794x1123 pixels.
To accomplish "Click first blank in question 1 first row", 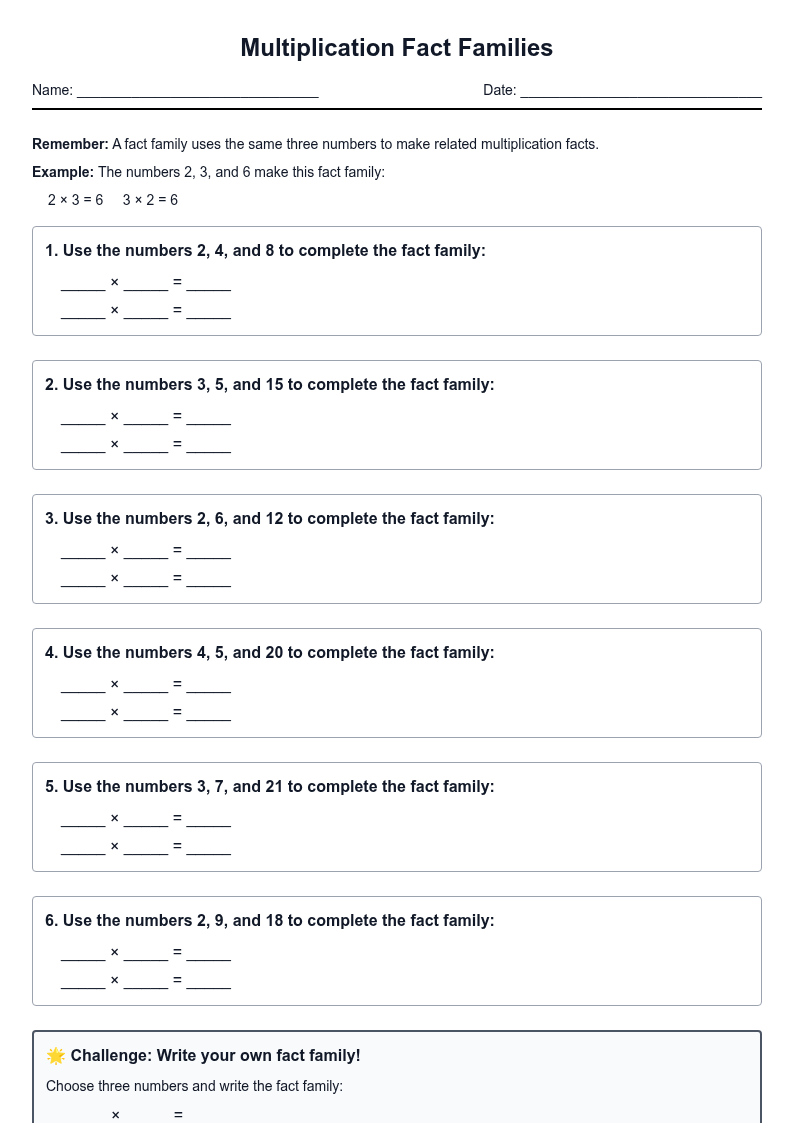I will [83, 284].
